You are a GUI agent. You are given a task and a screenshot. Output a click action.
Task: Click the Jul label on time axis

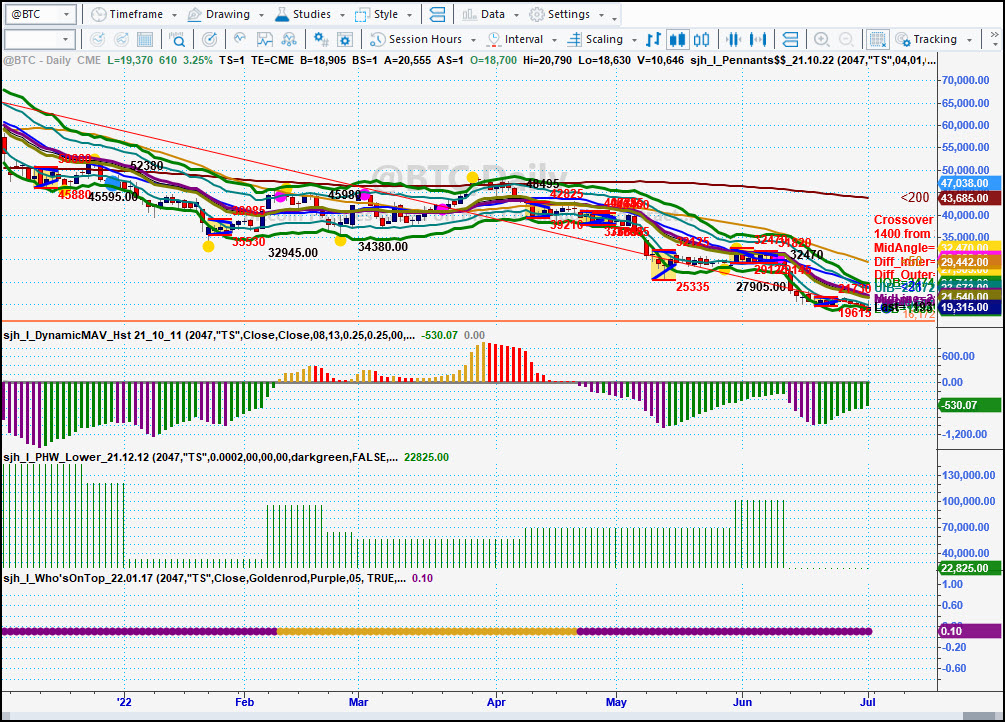pyautogui.click(x=868, y=702)
